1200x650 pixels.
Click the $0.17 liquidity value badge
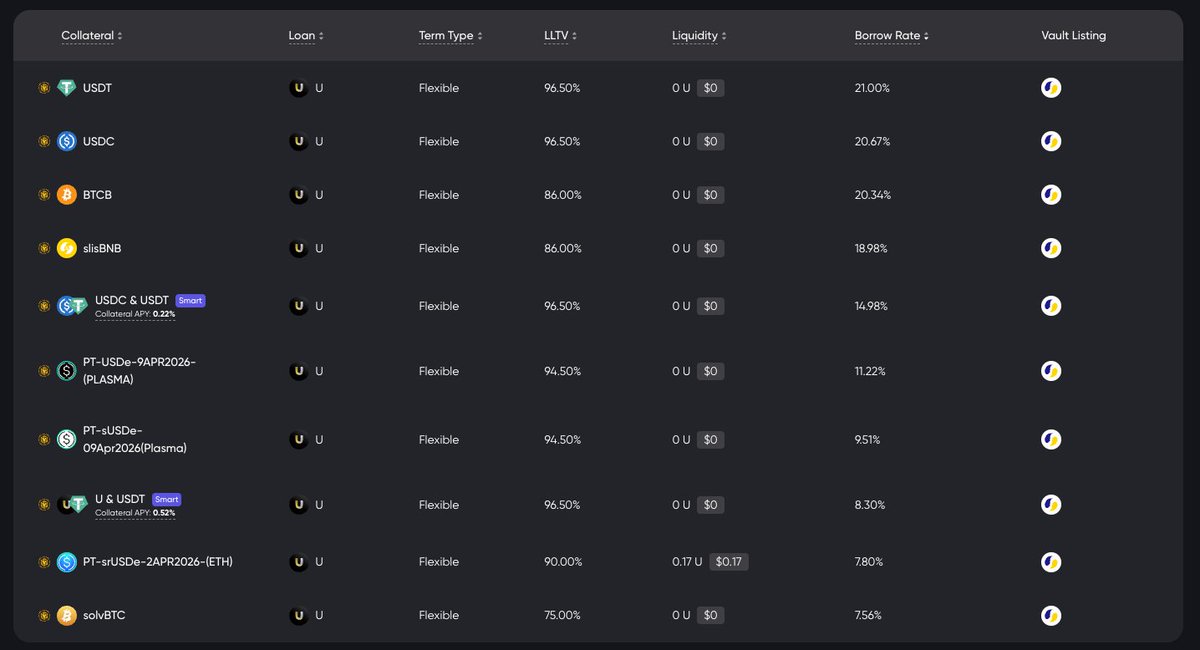pyautogui.click(x=728, y=562)
